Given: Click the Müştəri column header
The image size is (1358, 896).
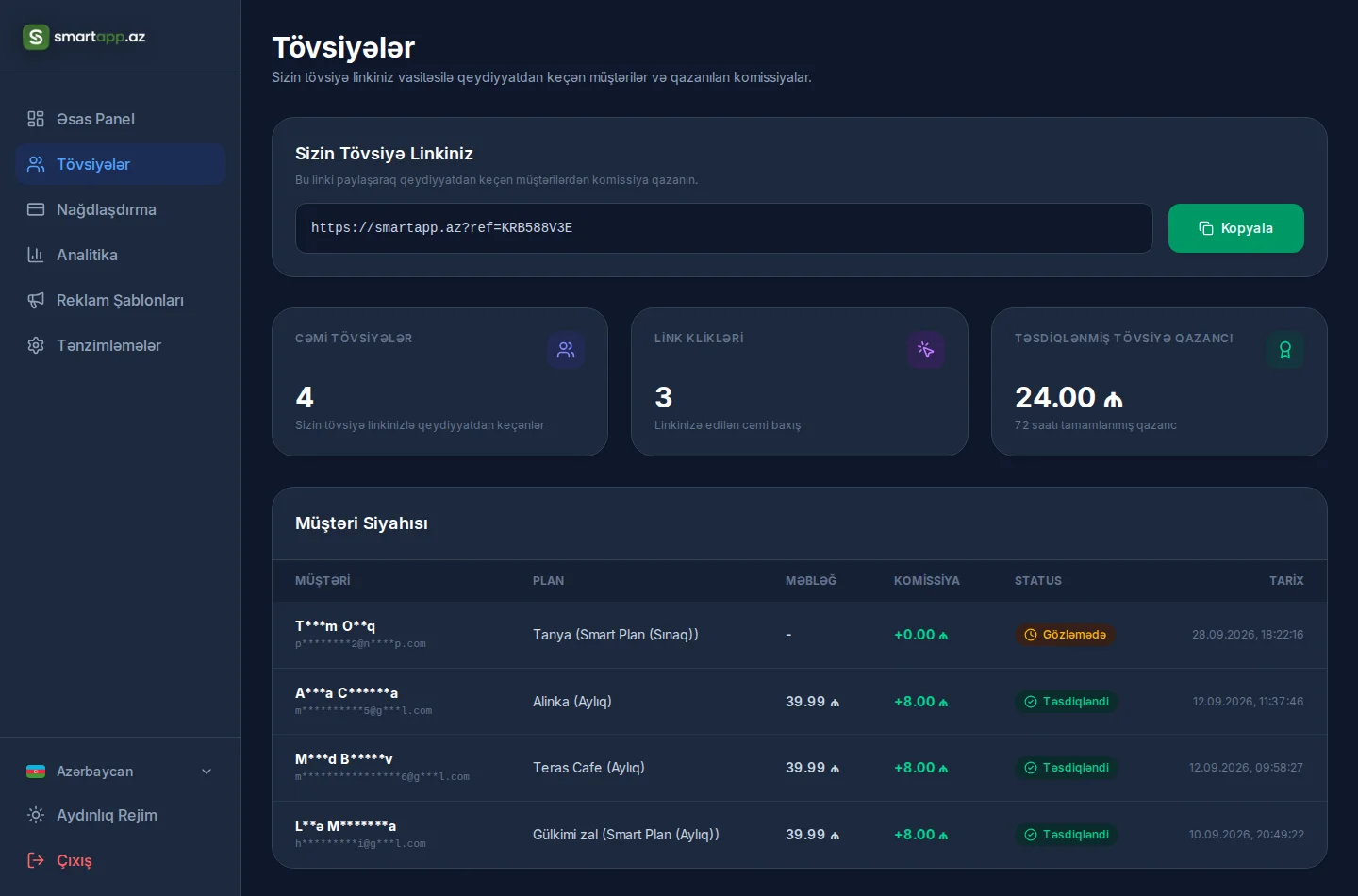Looking at the screenshot, I should 323,581.
